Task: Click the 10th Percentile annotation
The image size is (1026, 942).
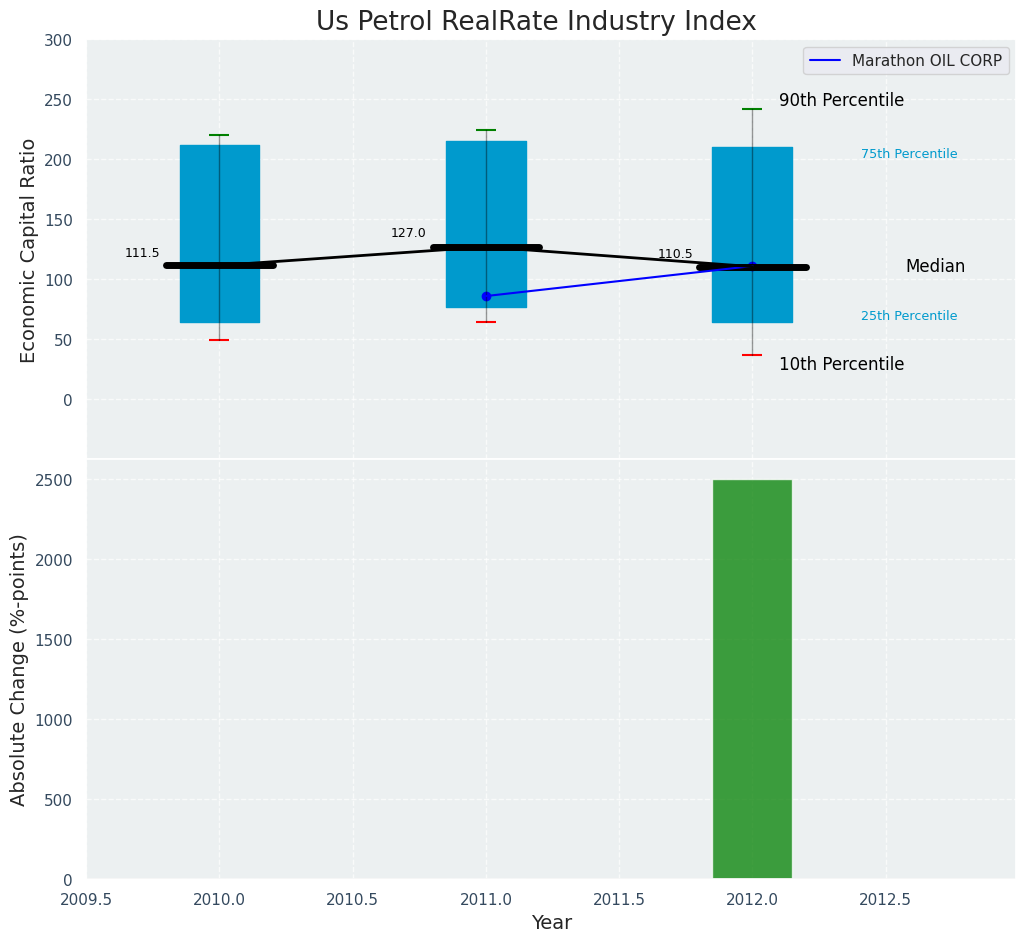Action: point(841,365)
